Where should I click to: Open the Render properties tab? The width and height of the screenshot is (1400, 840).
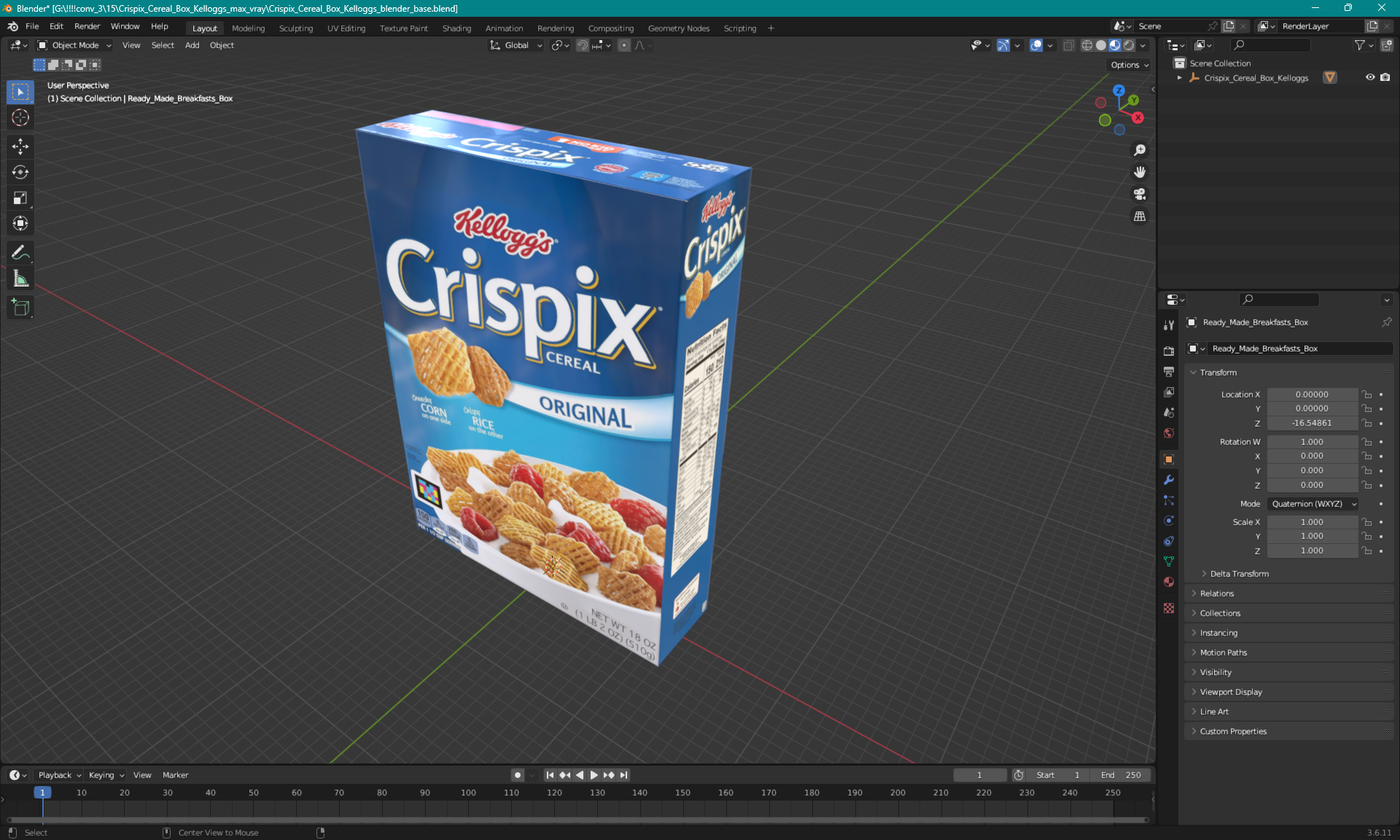1169,351
